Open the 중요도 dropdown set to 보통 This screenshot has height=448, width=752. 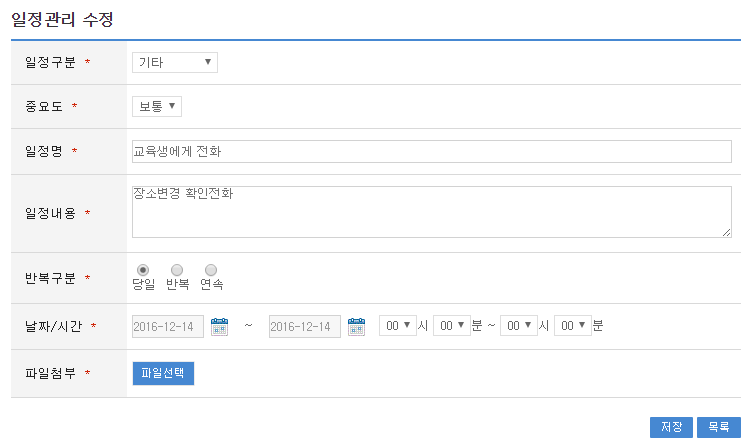tap(157, 106)
